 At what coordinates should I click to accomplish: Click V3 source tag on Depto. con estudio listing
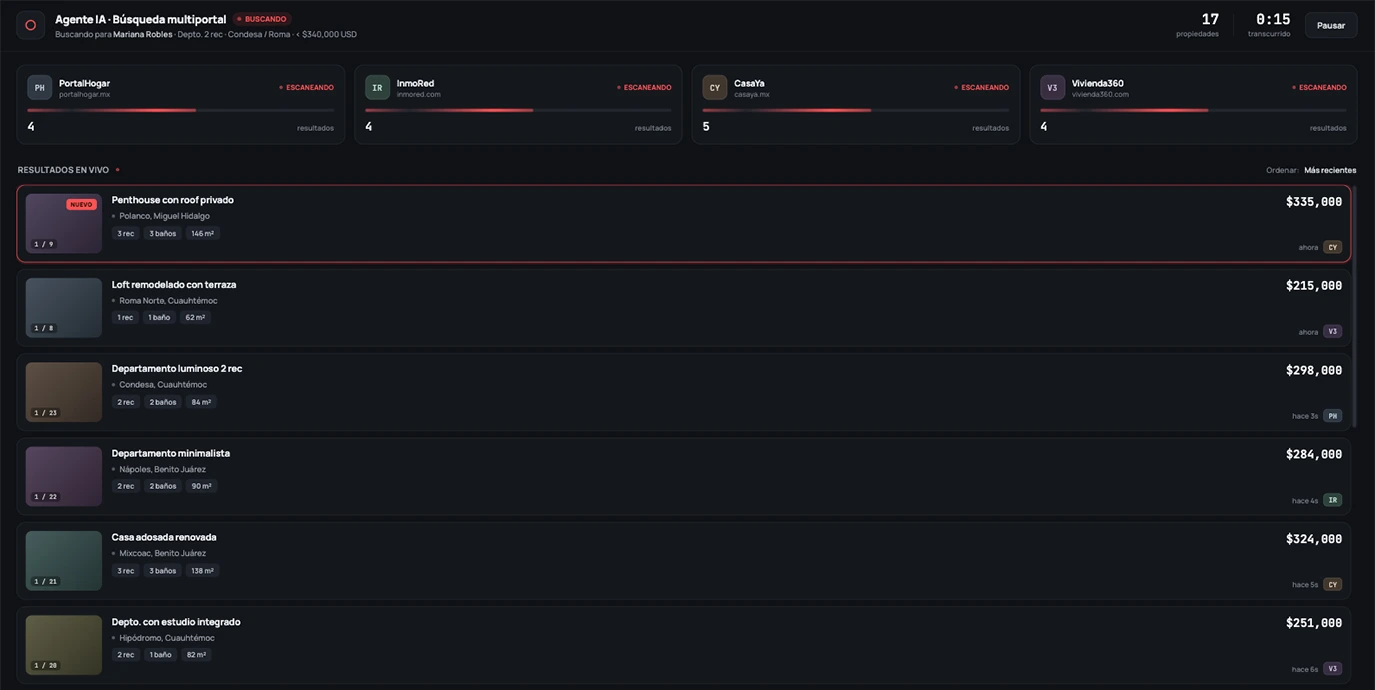(x=1332, y=669)
